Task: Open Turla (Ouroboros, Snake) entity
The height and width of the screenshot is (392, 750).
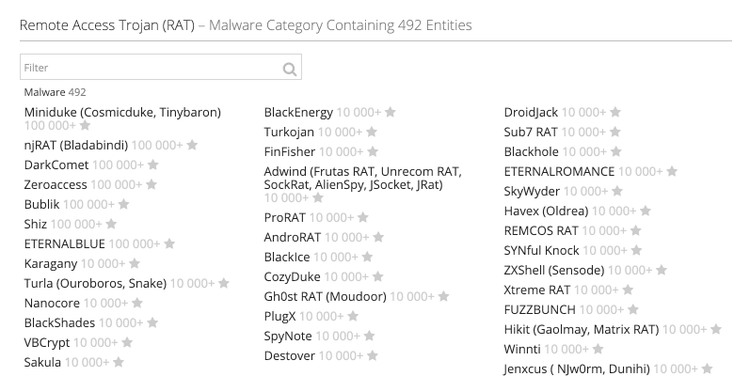Action: click(x=95, y=283)
